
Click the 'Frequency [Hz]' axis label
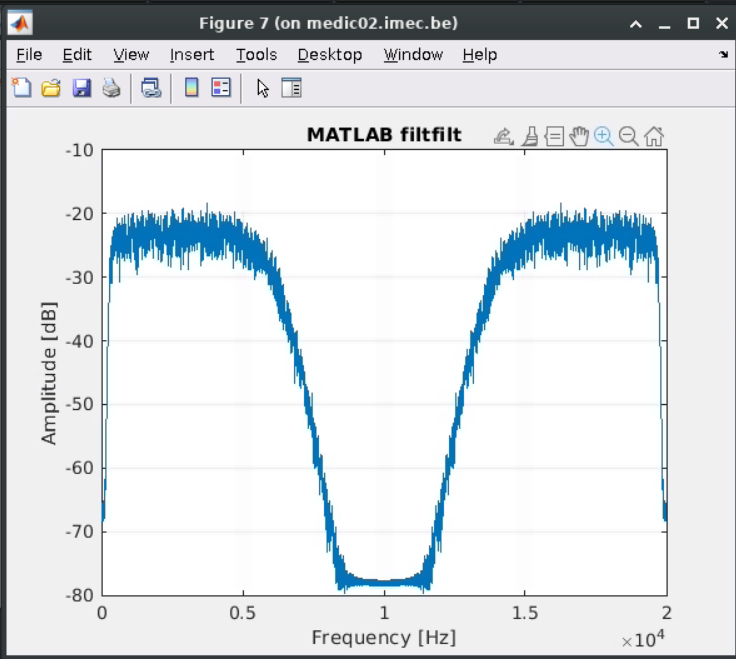tap(383, 637)
